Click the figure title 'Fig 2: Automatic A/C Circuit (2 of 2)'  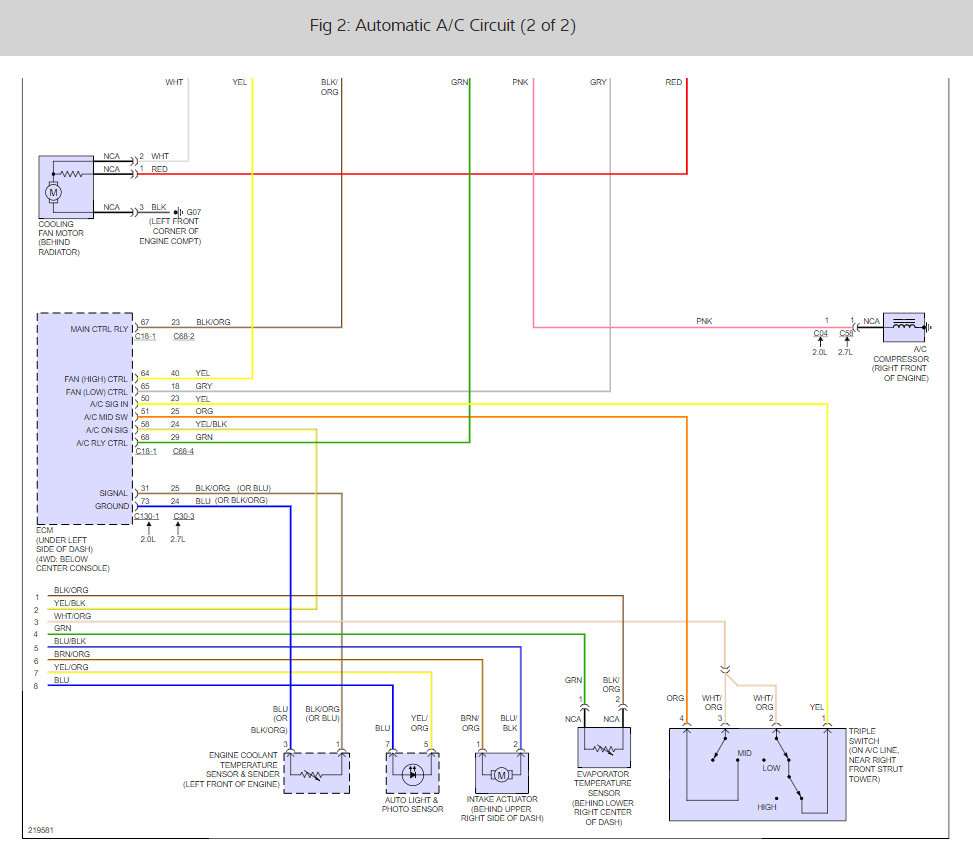click(x=442, y=25)
